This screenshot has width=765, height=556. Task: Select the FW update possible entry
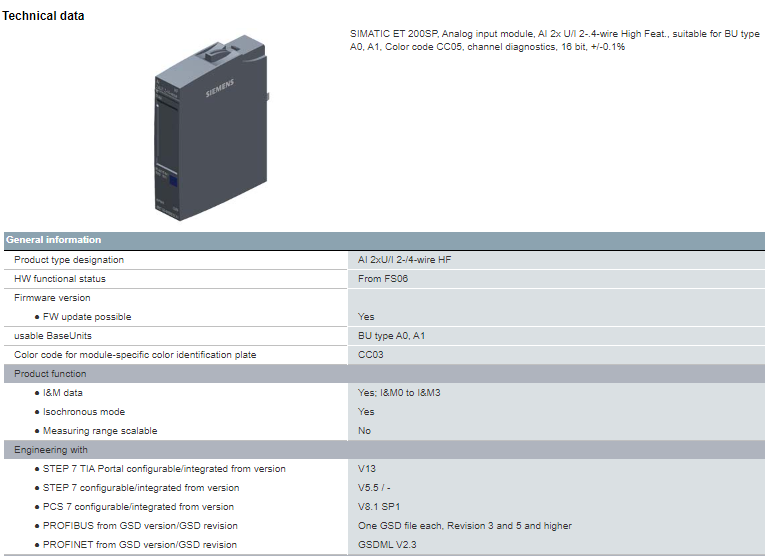(87, 317)
